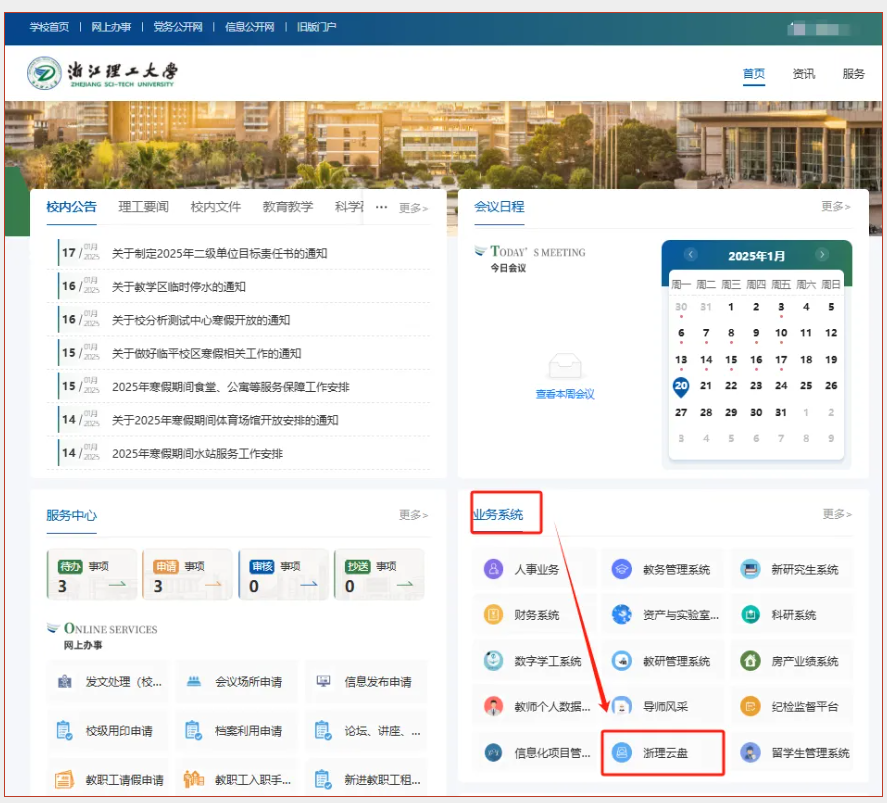Expand 更多 in the 业务系统 panel
The image size is (887, 803).
pos(837,514)
